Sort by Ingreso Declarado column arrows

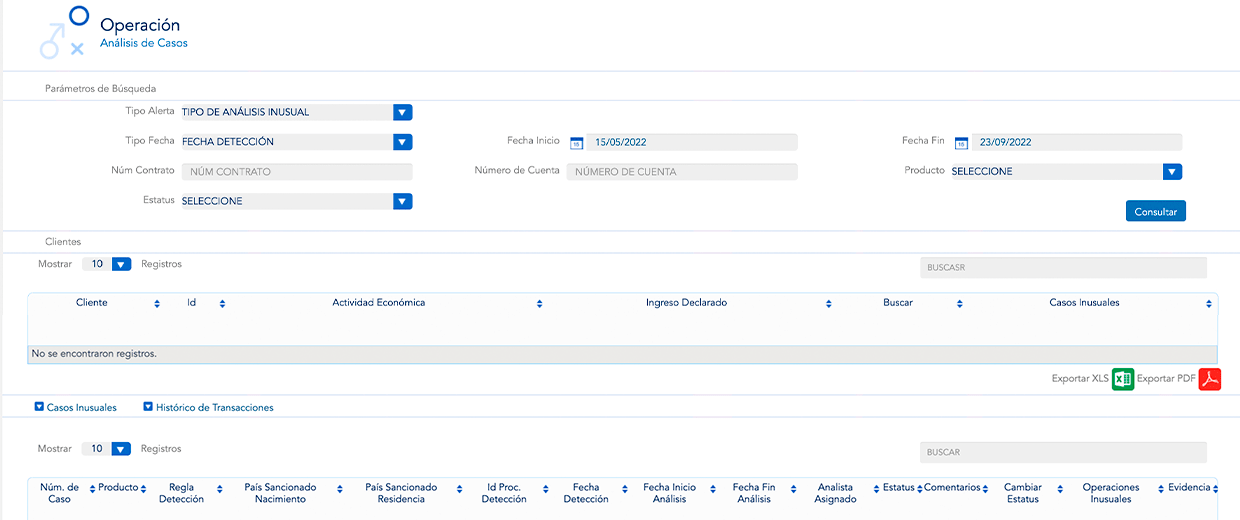pyautogui.click(x=829, y=304)
